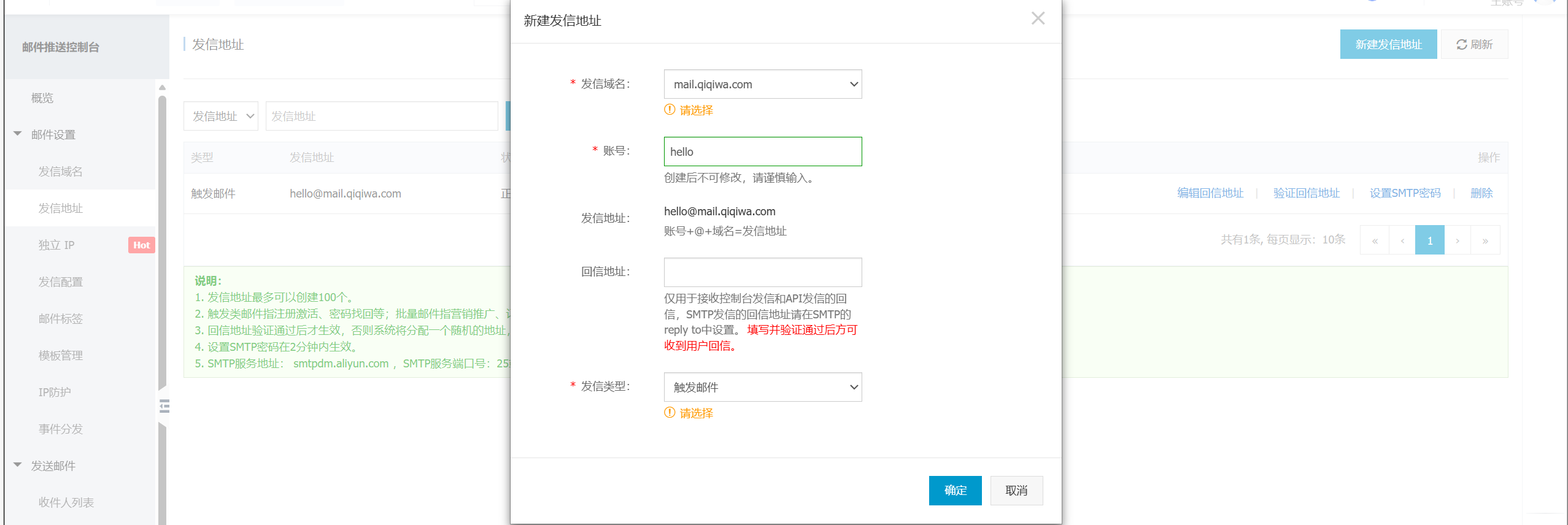Click the 回信地址 input field

pos(763,272)
